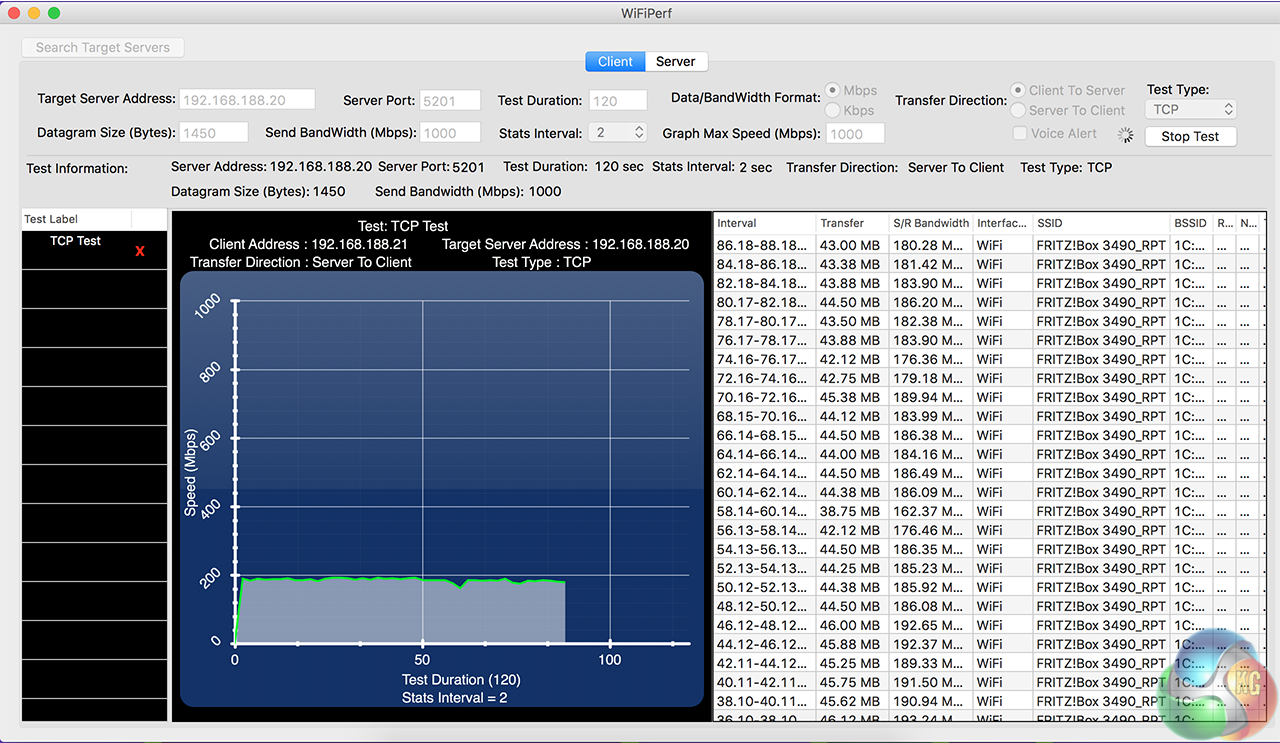The width and height of the screenshot is (1280, 743).
Task: Switch to the Server tab
Action: (x=675, y=62)
